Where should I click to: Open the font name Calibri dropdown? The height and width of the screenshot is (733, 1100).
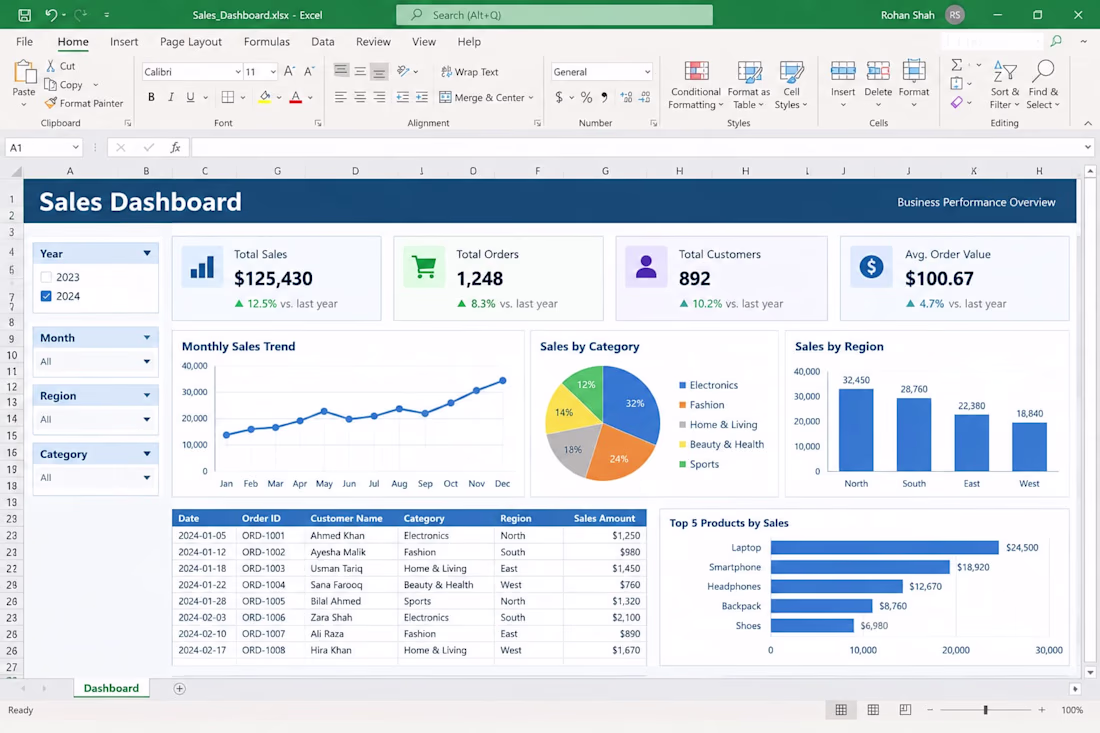pos(238,72)
